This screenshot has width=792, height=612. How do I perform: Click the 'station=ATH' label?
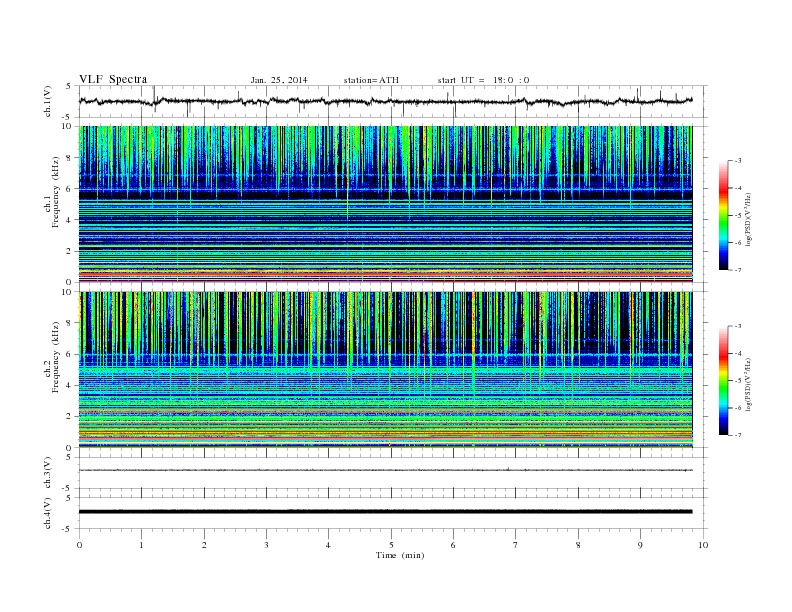click(371, 80)
